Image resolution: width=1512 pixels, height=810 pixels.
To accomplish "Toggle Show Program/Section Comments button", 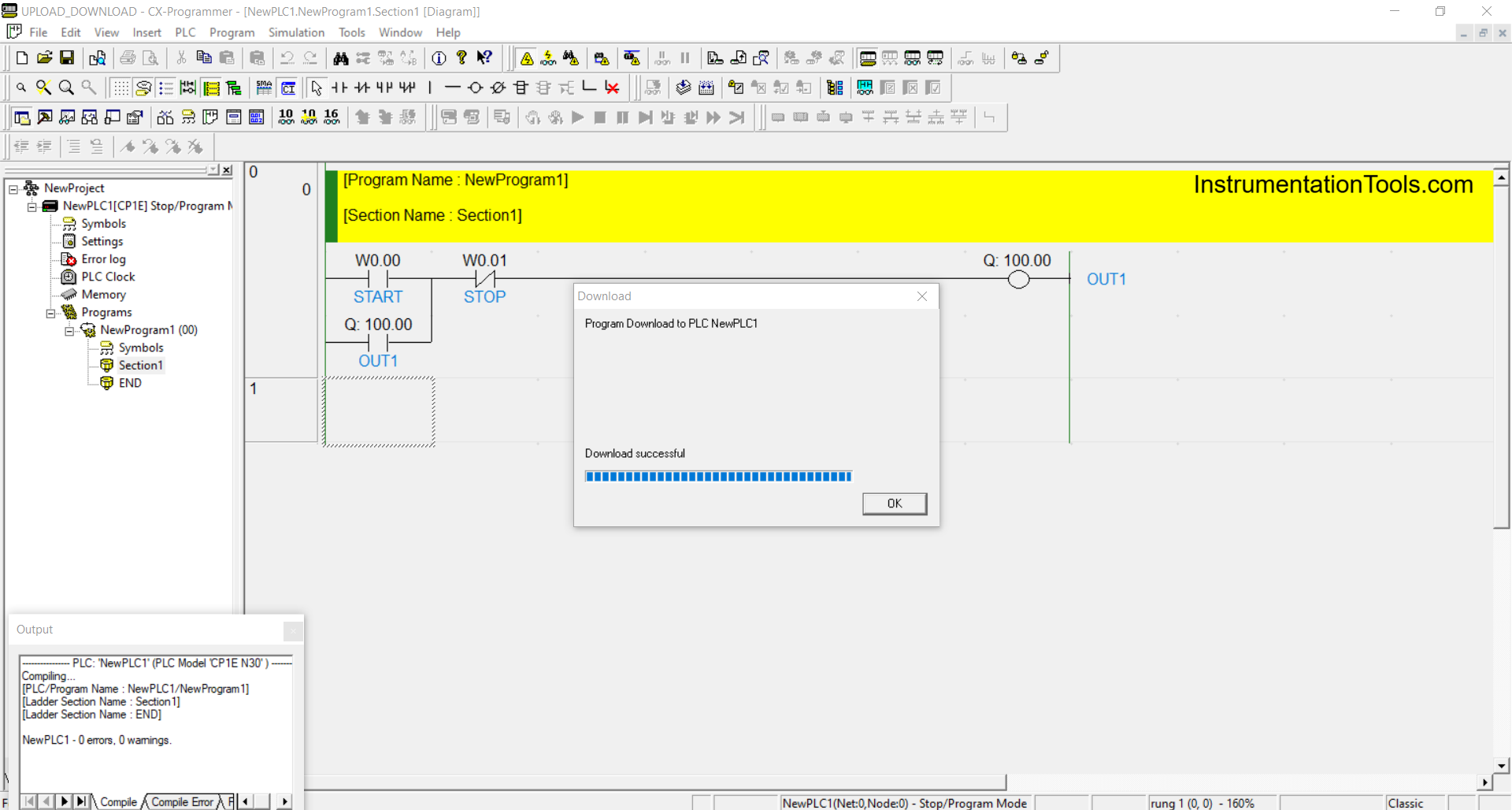I will (211, 87).
